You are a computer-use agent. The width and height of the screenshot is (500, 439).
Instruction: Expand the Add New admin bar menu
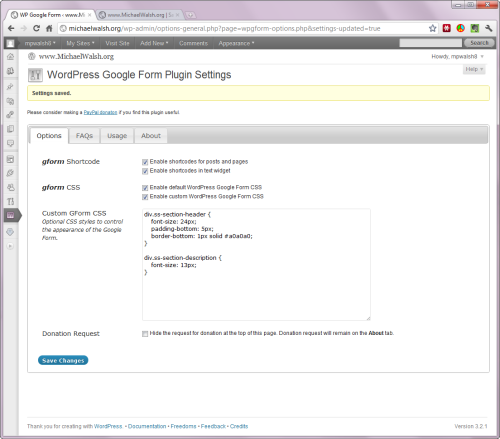click(154, 43)
